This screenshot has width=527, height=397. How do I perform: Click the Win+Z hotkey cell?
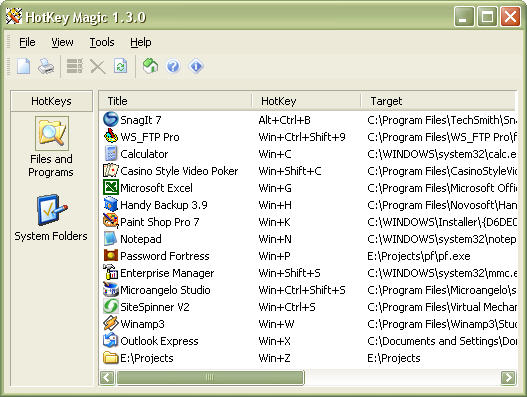click(274, 358)
